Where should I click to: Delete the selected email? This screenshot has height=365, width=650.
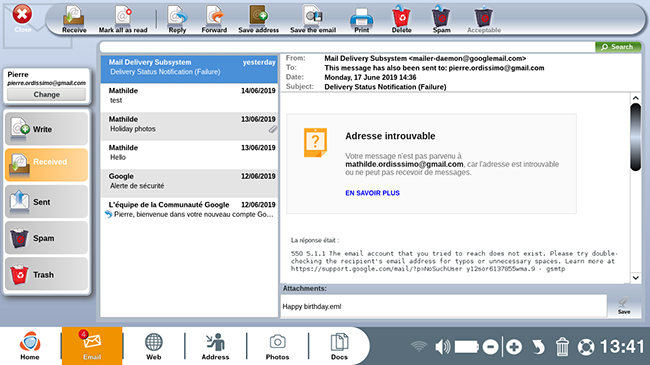point(401,19)
